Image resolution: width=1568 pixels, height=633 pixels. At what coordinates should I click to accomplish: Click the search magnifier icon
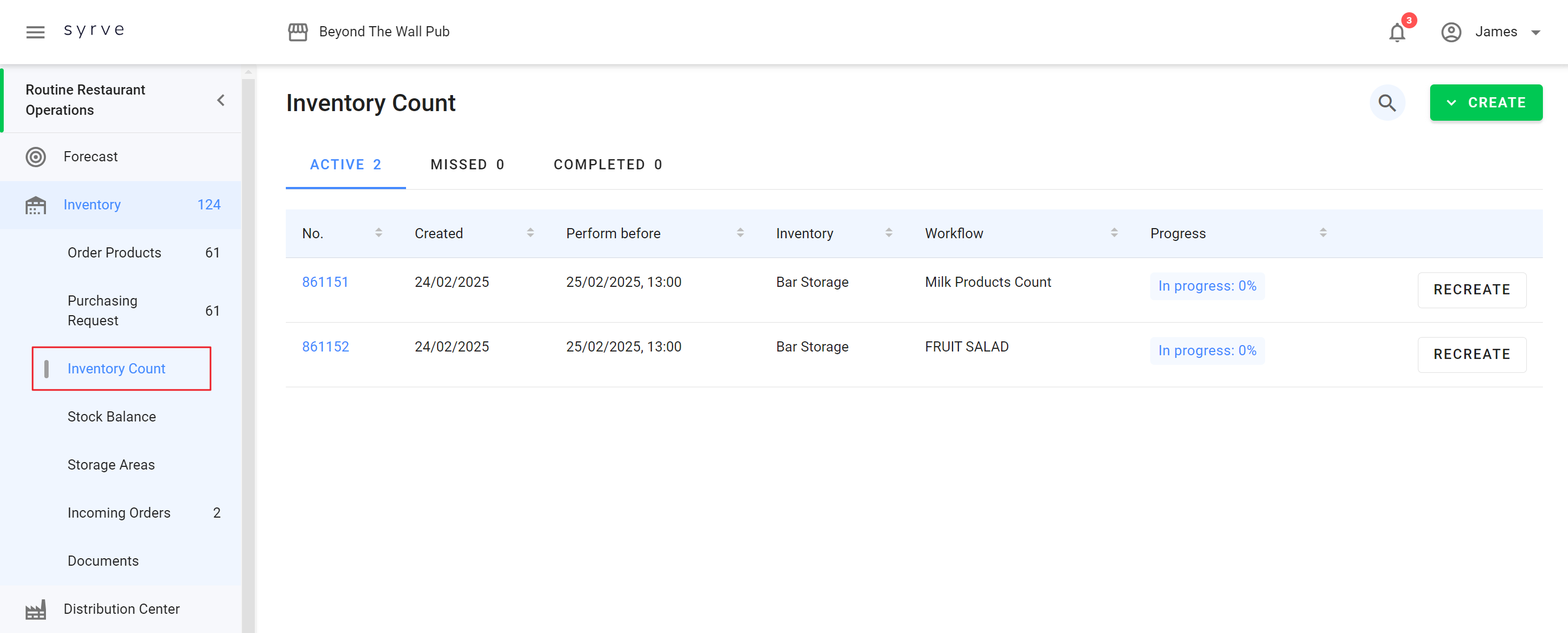tap(1386, 103)
